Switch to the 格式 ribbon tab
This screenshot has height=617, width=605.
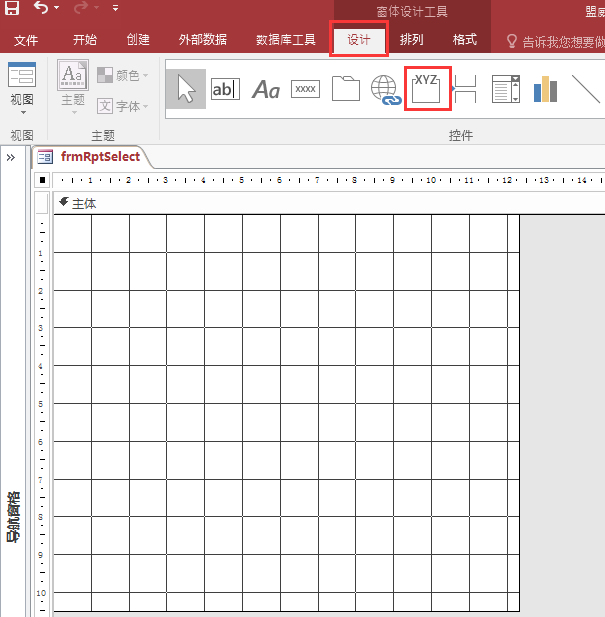pyautogui.click(x=465, y=40)
